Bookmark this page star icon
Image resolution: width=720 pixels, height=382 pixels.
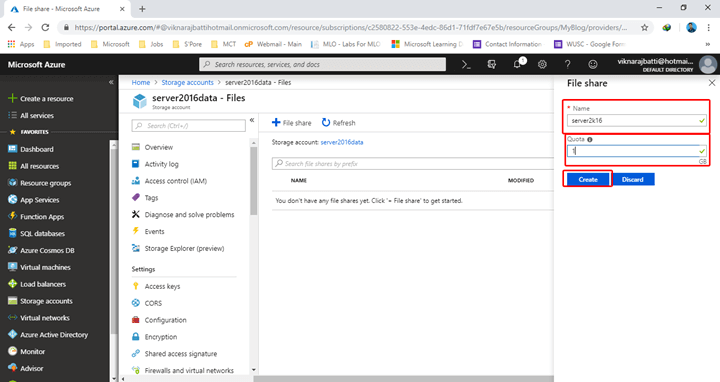pyautogui.click(x=645, y=28)
